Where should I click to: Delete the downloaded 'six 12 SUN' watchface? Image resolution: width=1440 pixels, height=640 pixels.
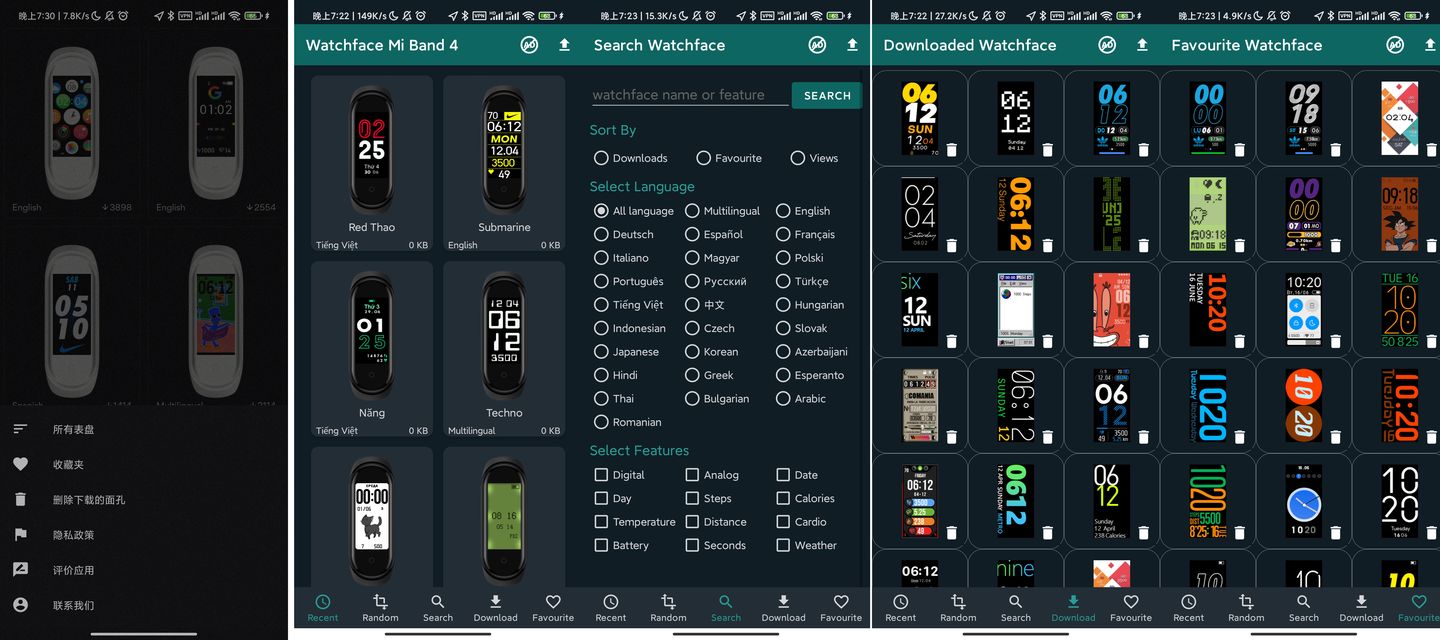[x=951, y=341]
